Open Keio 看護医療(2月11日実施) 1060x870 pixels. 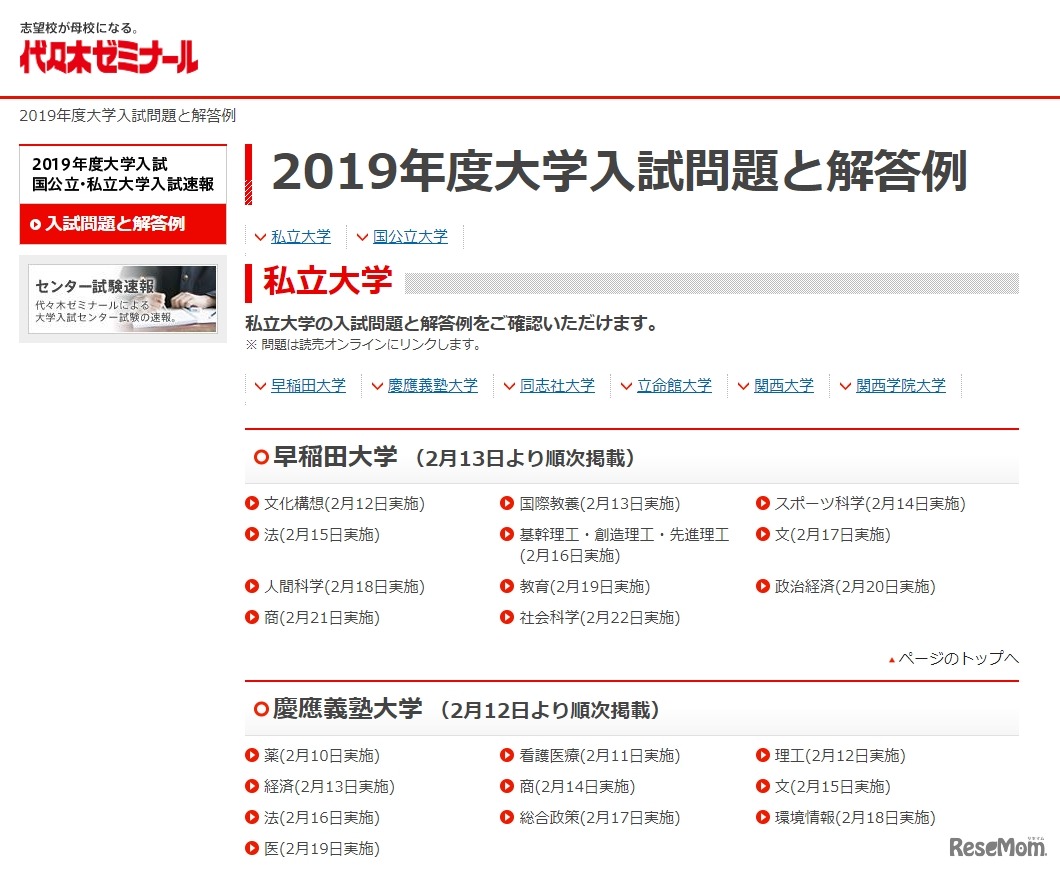coord(600,756)
